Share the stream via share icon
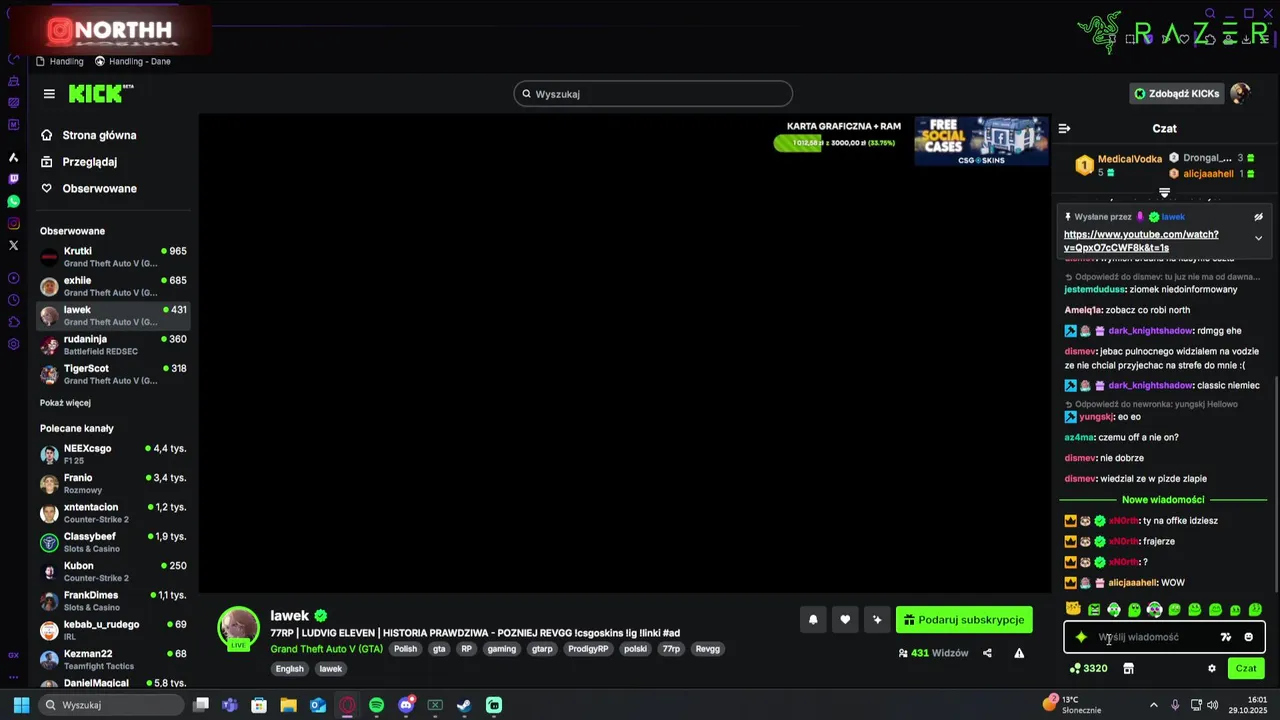This screenshot has height=720, width=1280. click(x=987, y=653)
